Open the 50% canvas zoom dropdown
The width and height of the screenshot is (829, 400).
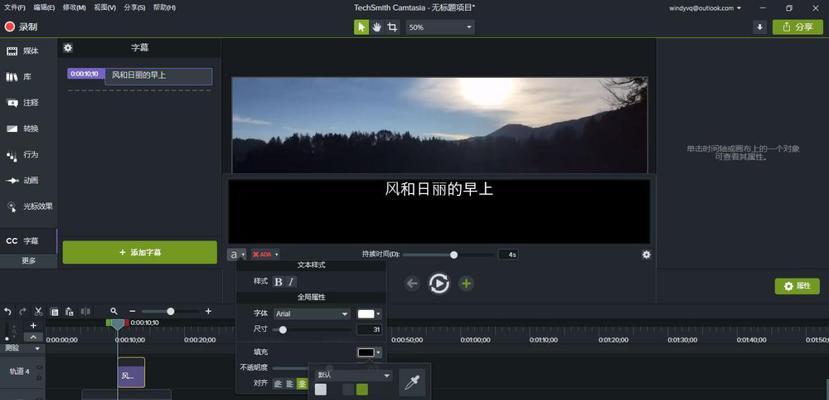click(x=440, y=27)
